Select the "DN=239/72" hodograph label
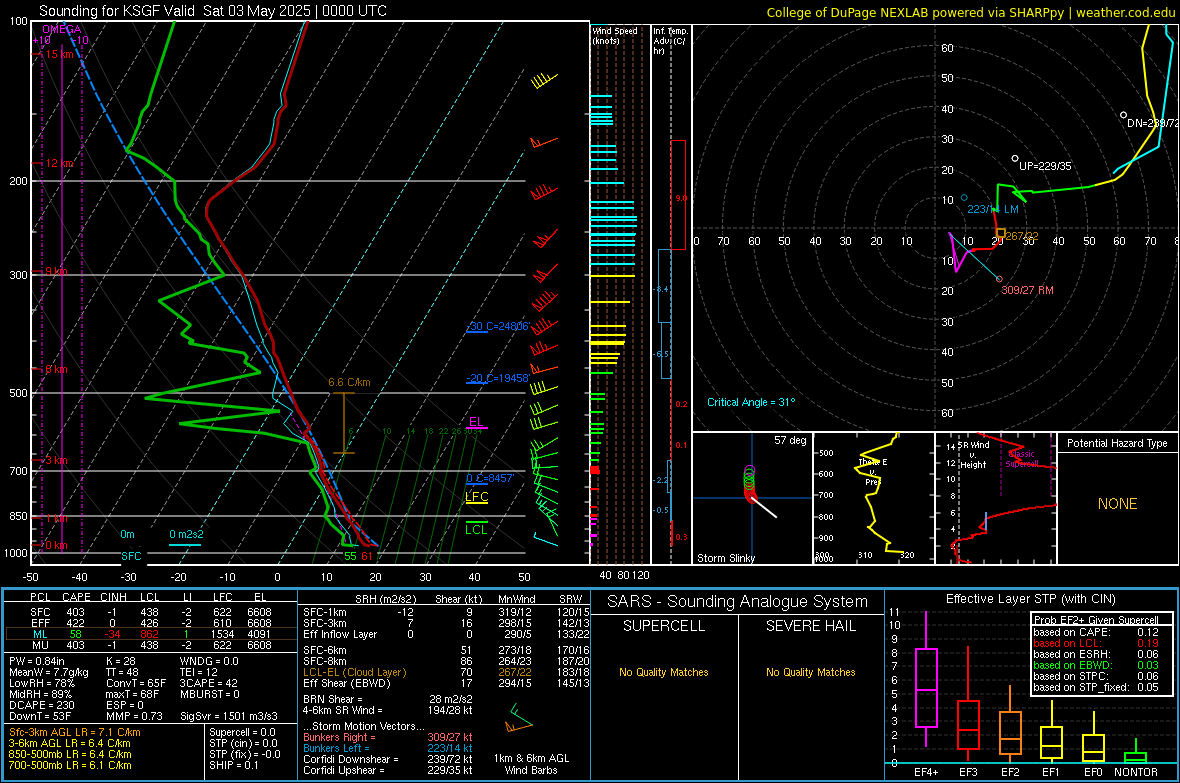The height and width of the screenshot is (783, 1180). [x=1153, y=123]
